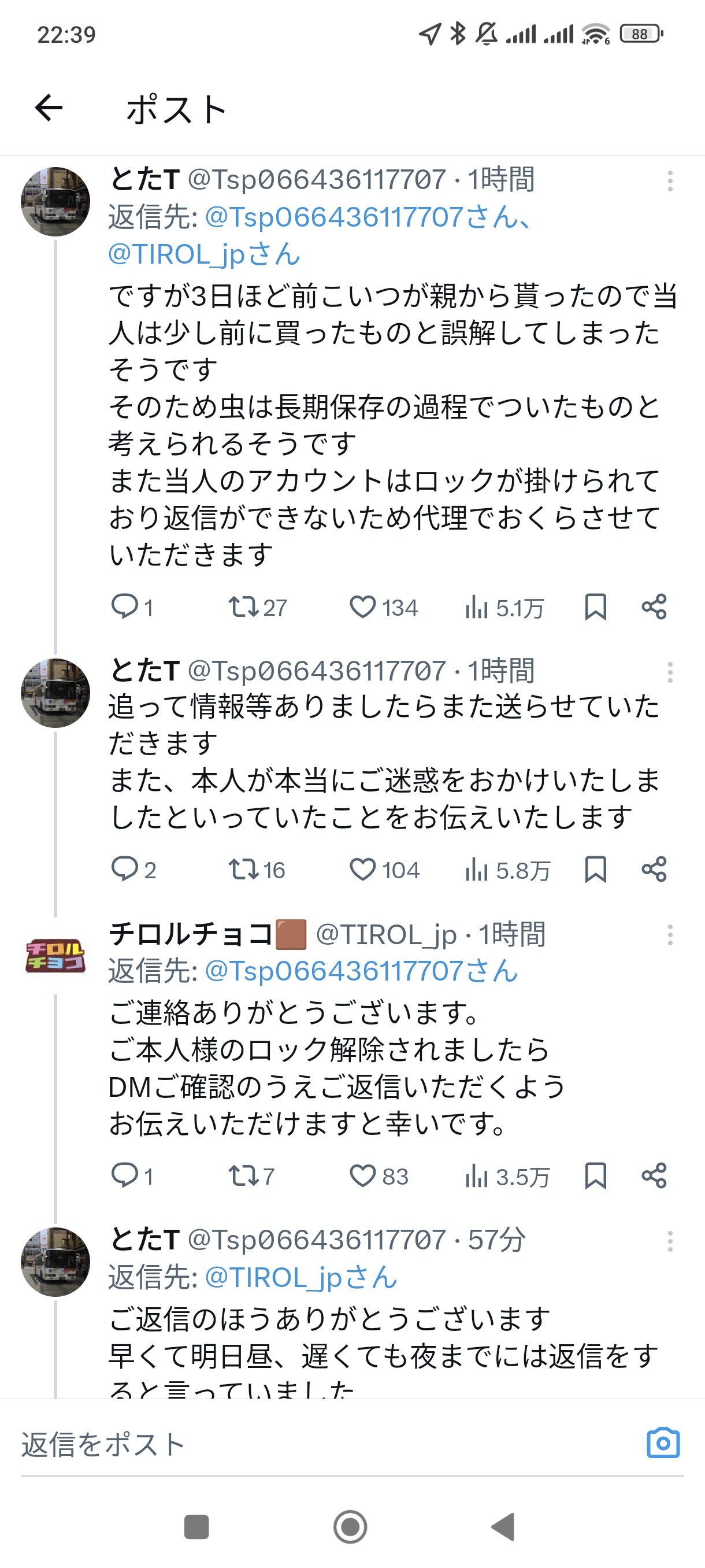Open the @Tsp06643611​7707さん link in チロルチョコ's reply

(x=361, y=971)
